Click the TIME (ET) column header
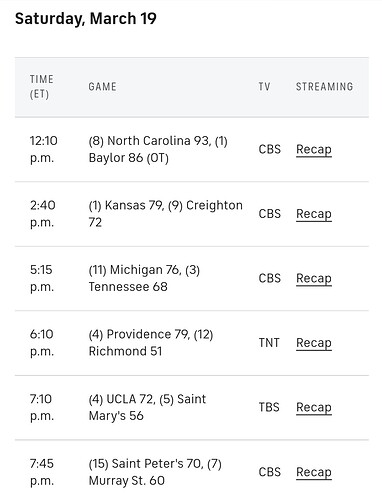Viewport: 382px width, 500px height. point(42,87)
